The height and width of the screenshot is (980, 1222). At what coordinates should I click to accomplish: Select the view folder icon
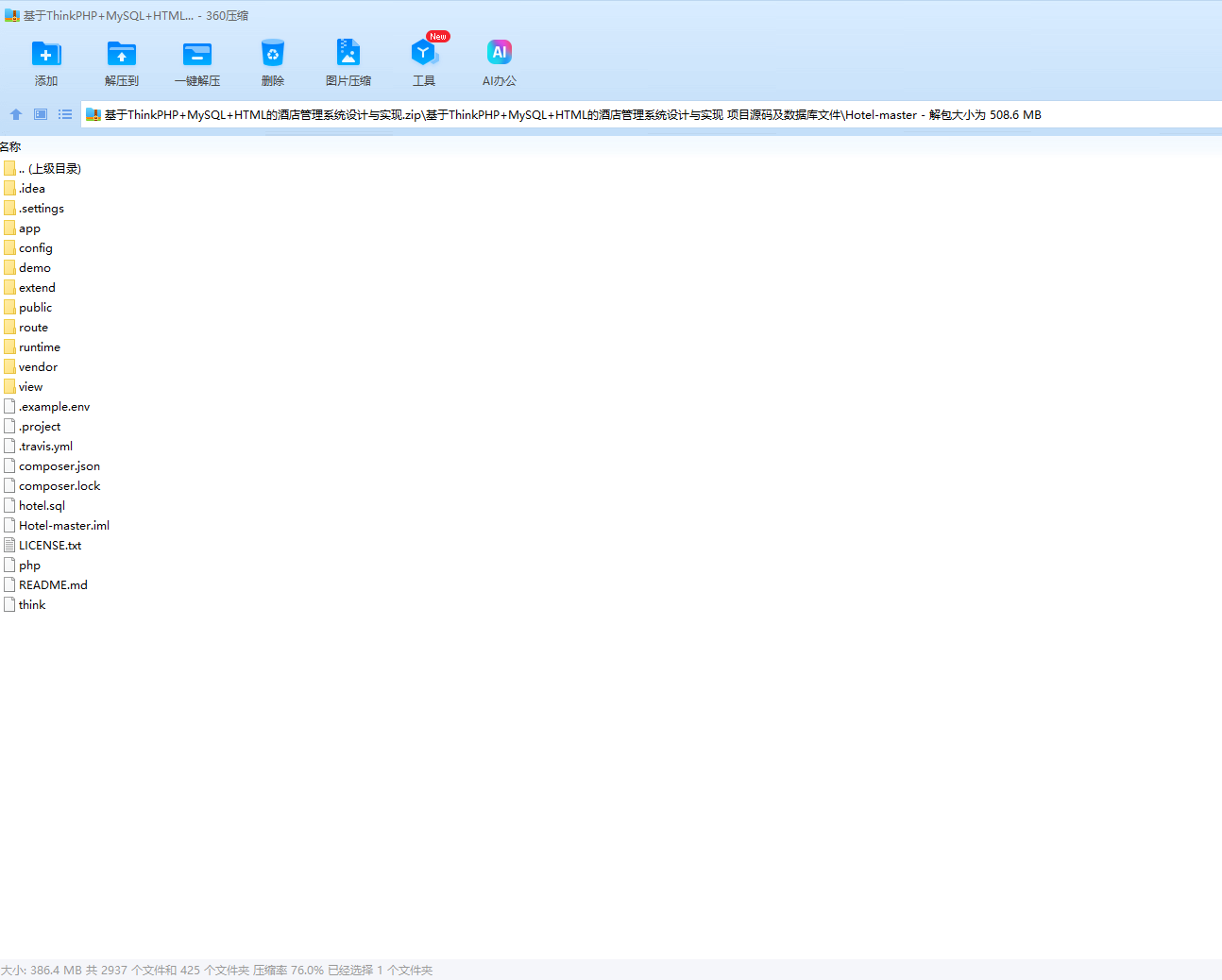click(x=9, y=386)
